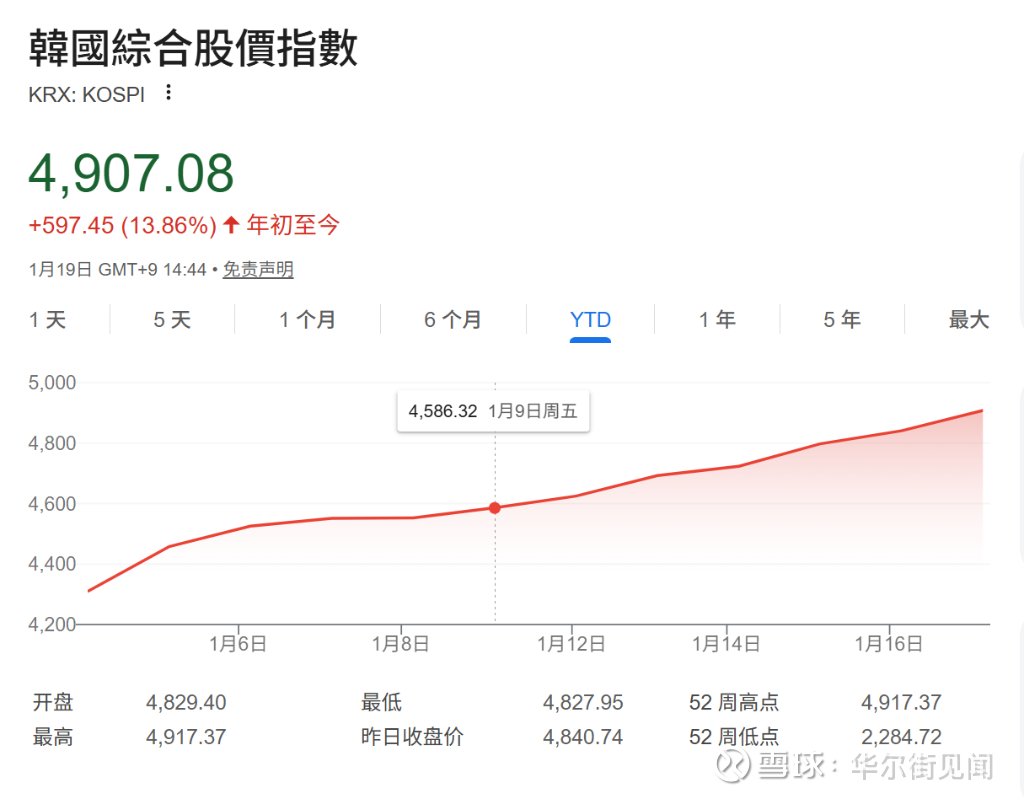Click the 1月12日 axis label
The image size is (1024, 798).
tap(570, 644)
